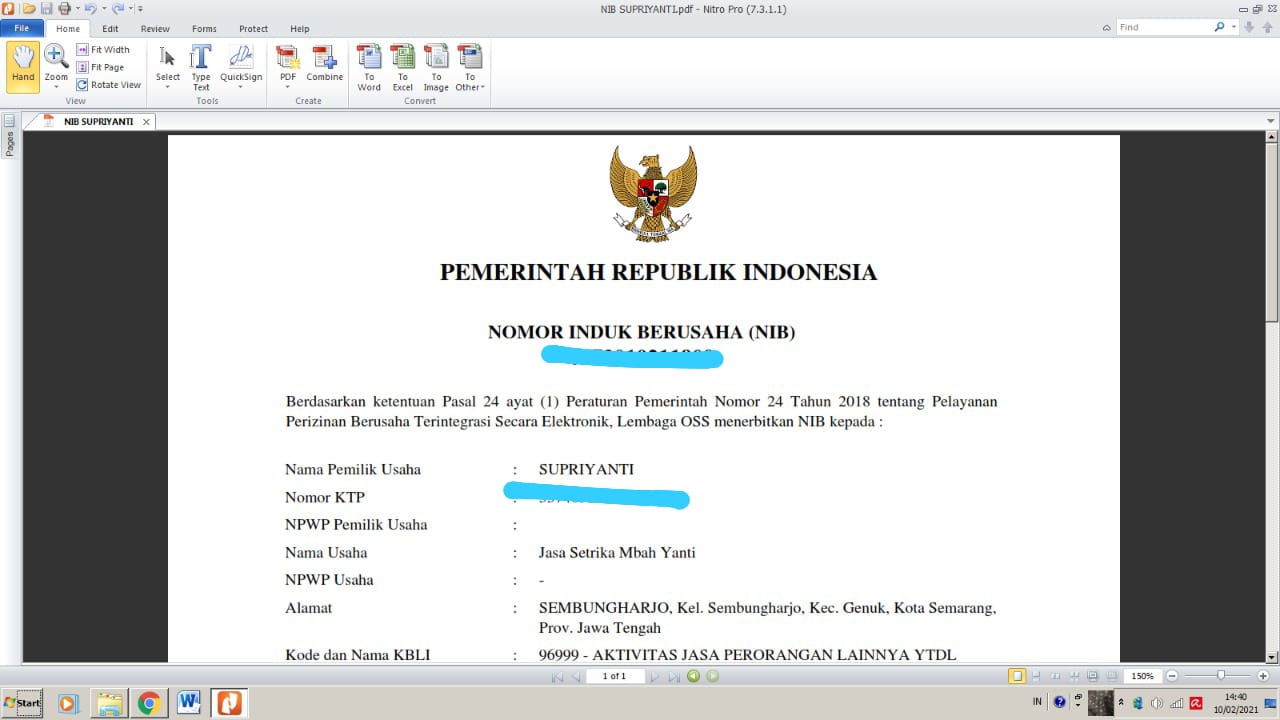The height and width of the screenshot is (720, 1280).
Task: Convert the document To Word
Action: point(369,68)
